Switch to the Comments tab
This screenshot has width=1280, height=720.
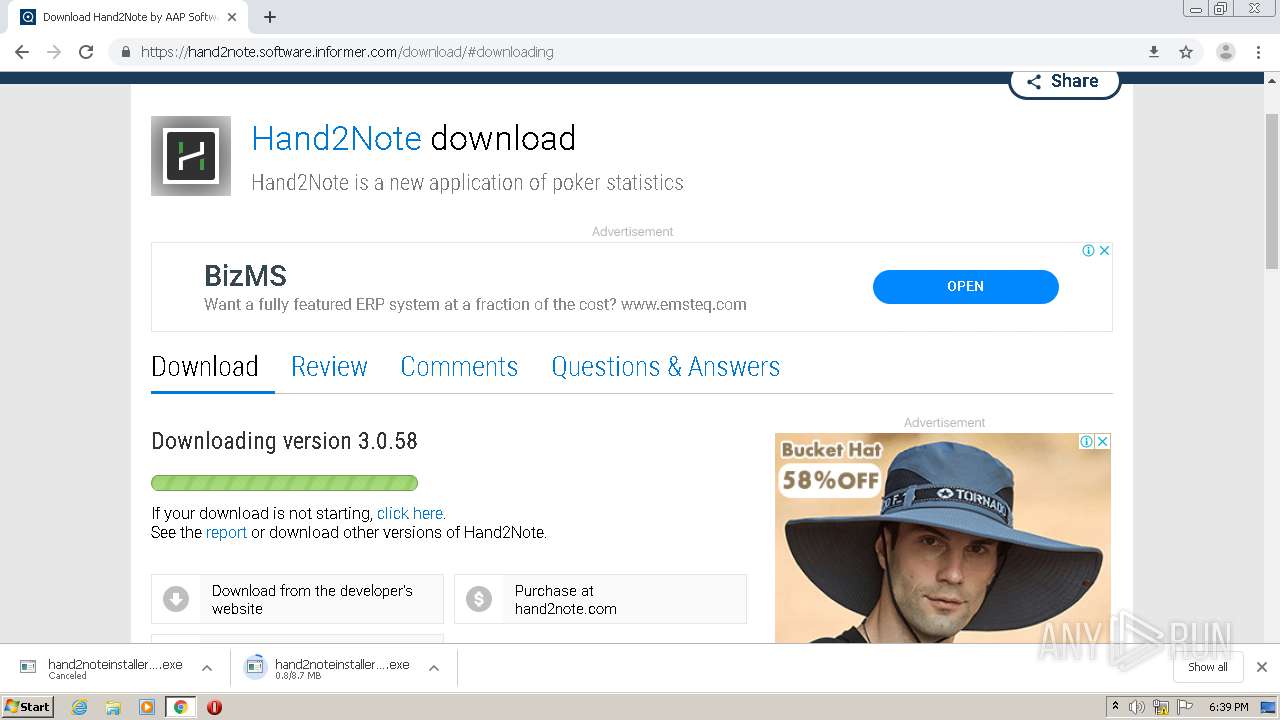pyautogui.click(x=459, y=367)
